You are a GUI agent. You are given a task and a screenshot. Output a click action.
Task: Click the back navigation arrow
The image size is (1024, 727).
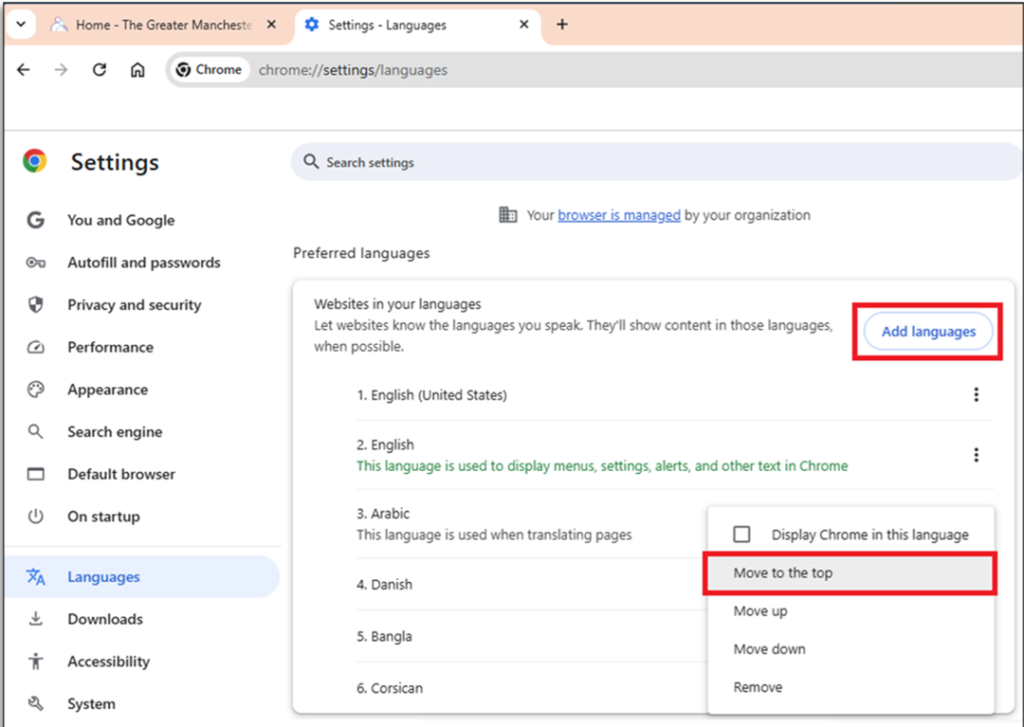pyautogui.click(x=24, y=70)
